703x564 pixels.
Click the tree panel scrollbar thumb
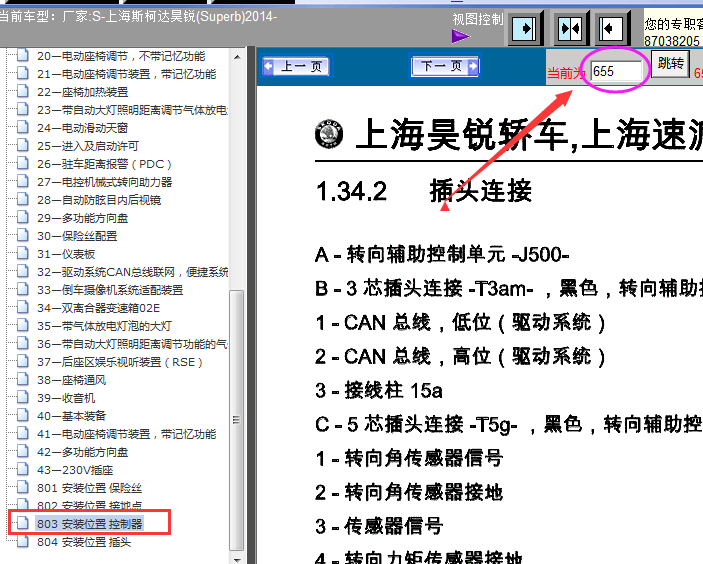[237, 420]
